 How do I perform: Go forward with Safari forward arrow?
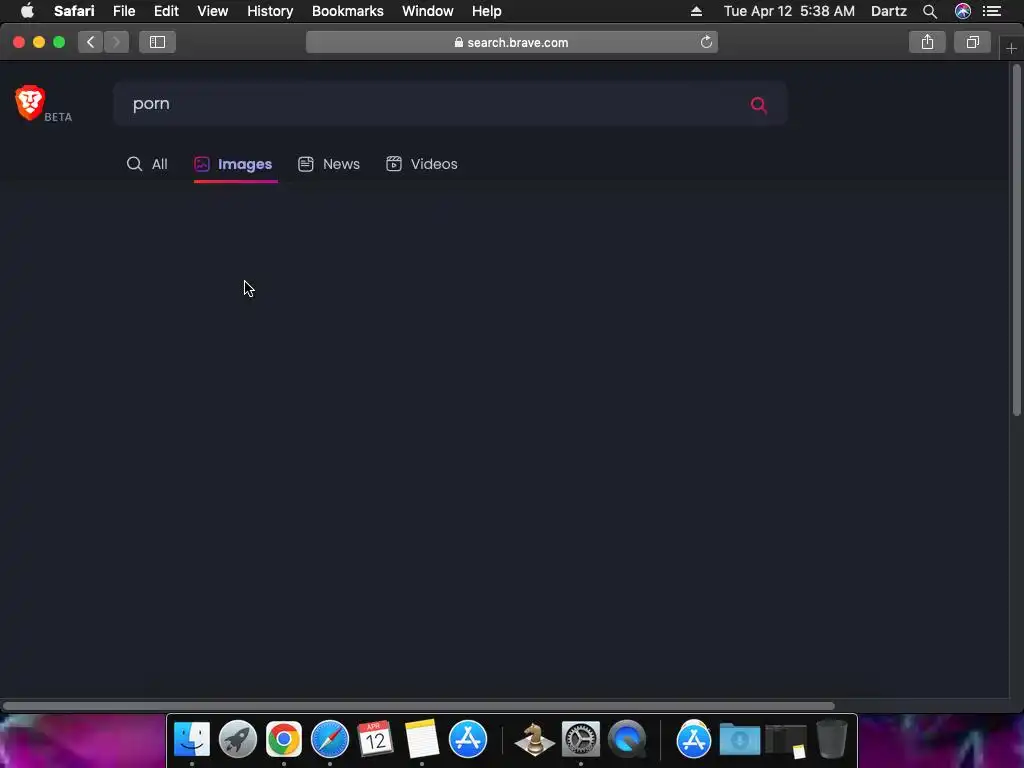coord(116,42)
